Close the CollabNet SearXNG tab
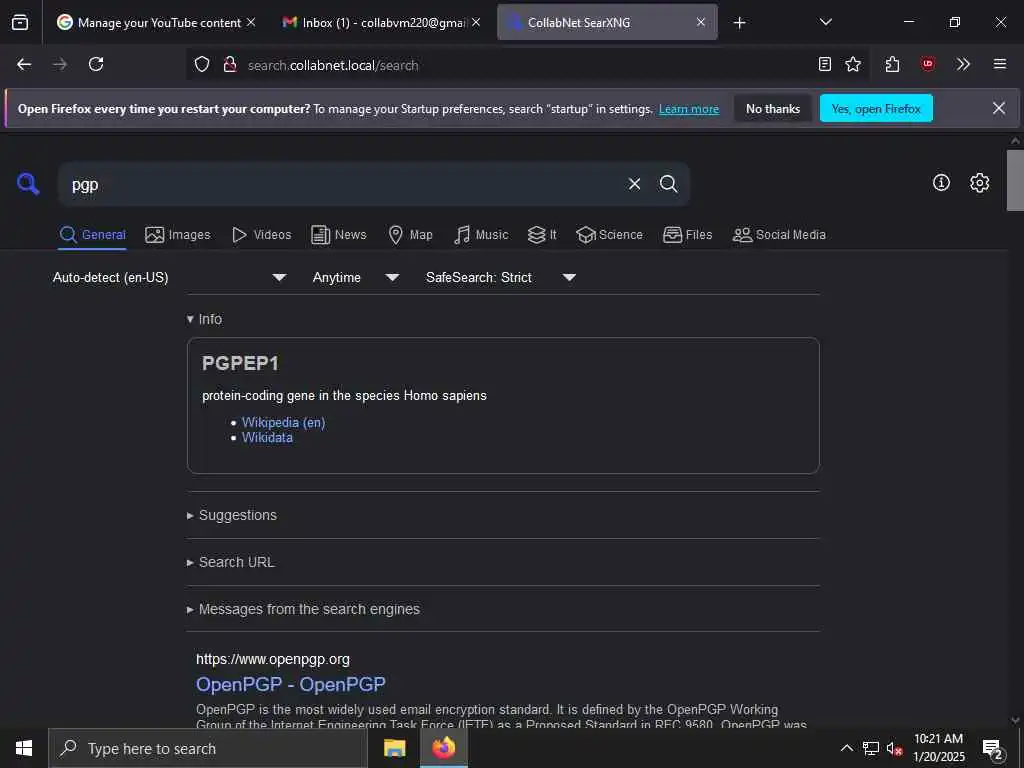The image size is (1024, 768). tap(701, 22)
